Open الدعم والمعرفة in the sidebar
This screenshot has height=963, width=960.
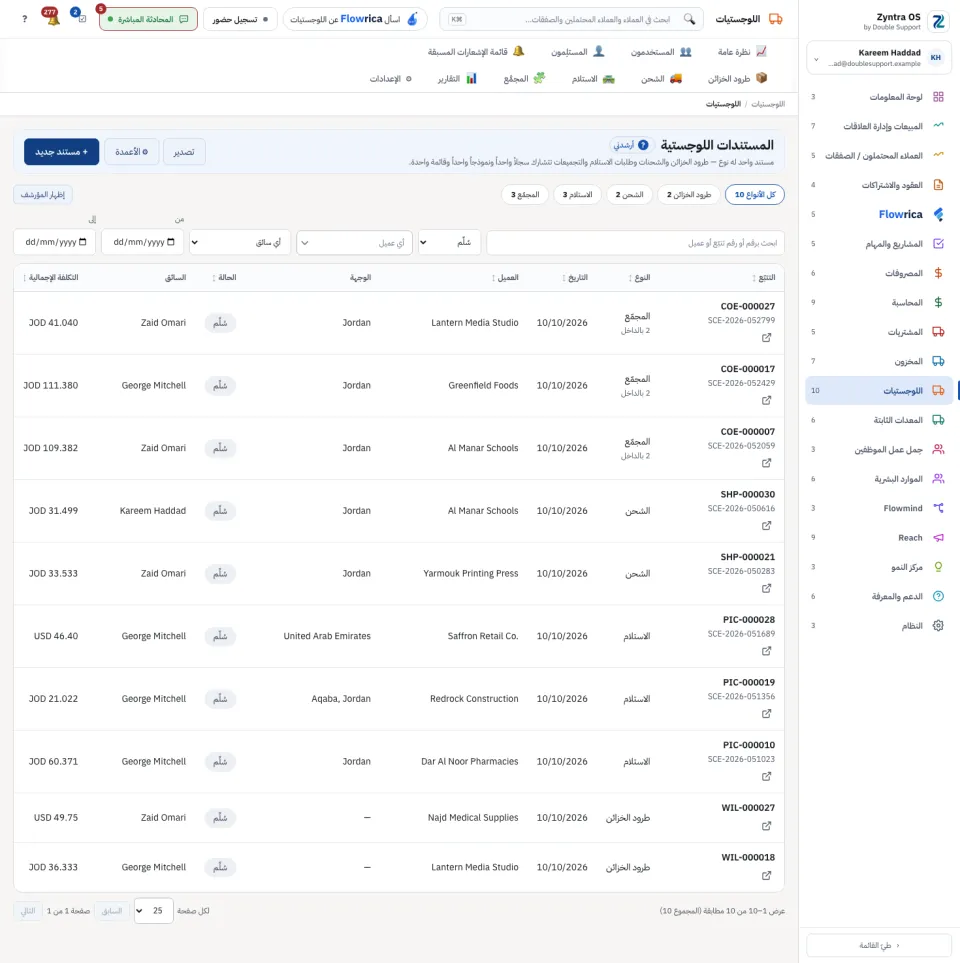pyautogui.click(x=879, y=596)
